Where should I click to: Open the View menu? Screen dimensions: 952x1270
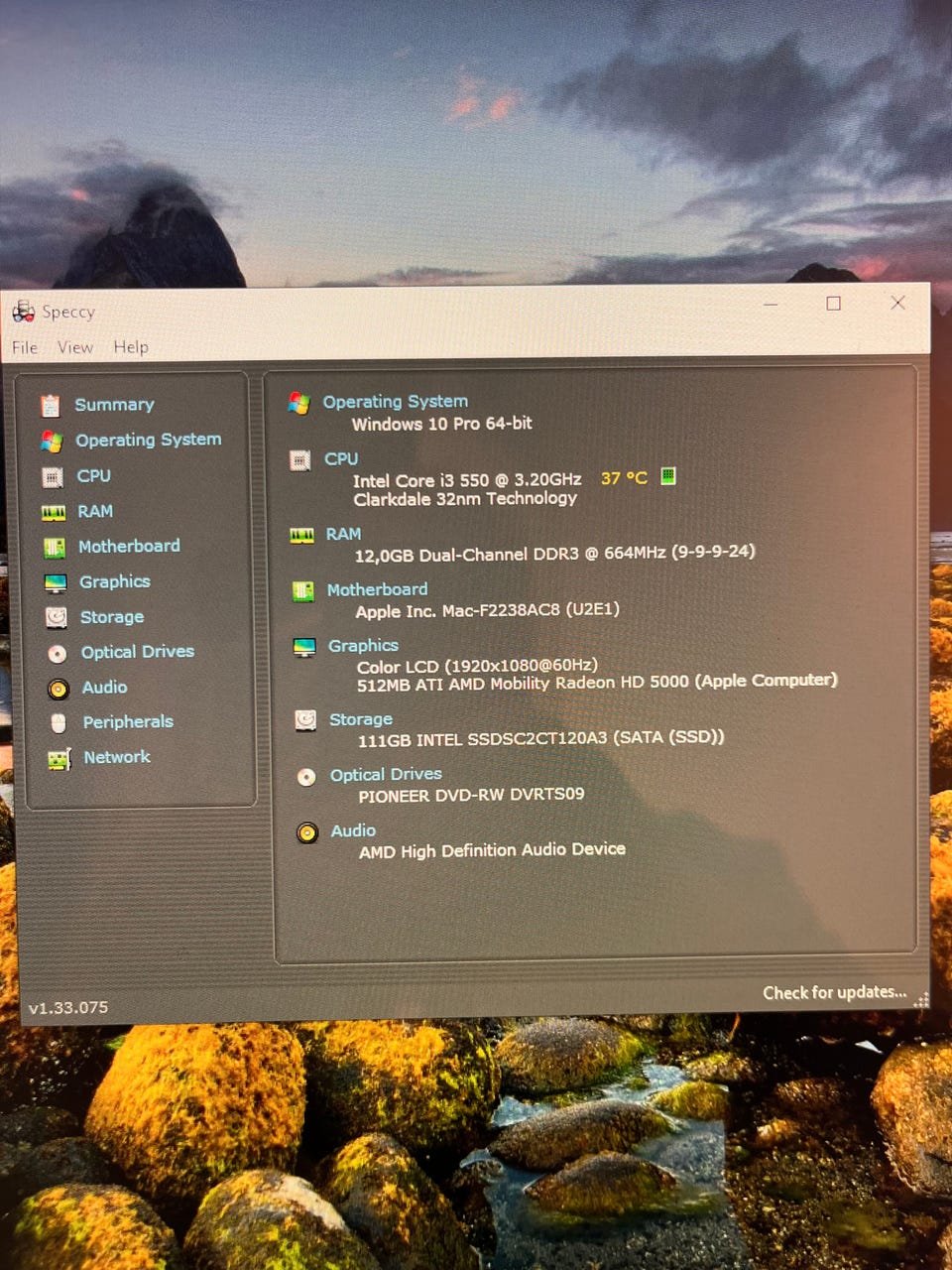click(x=75, y=347)
